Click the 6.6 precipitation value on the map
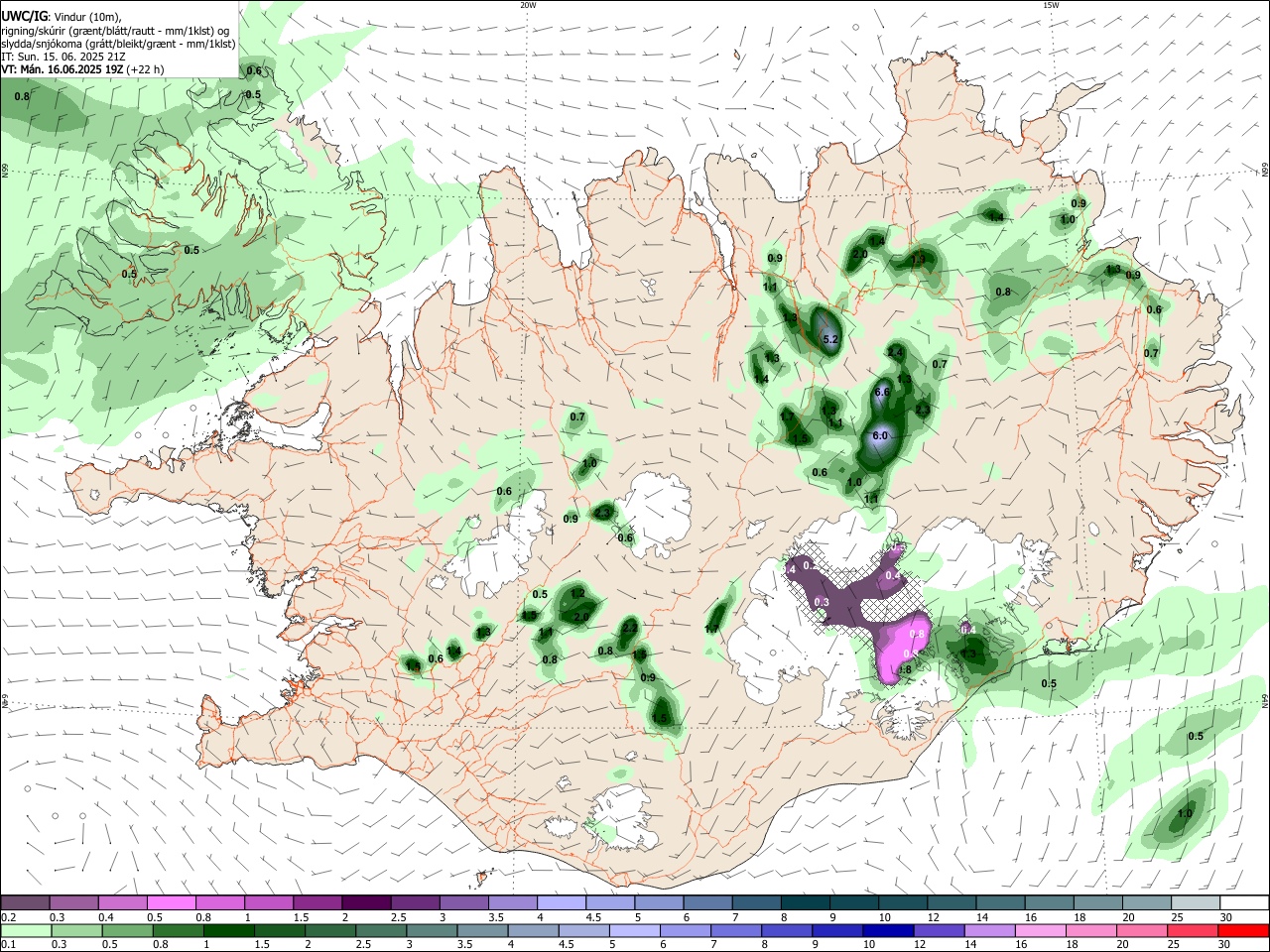Viewport: 1270px width, 952px height. 881,392
